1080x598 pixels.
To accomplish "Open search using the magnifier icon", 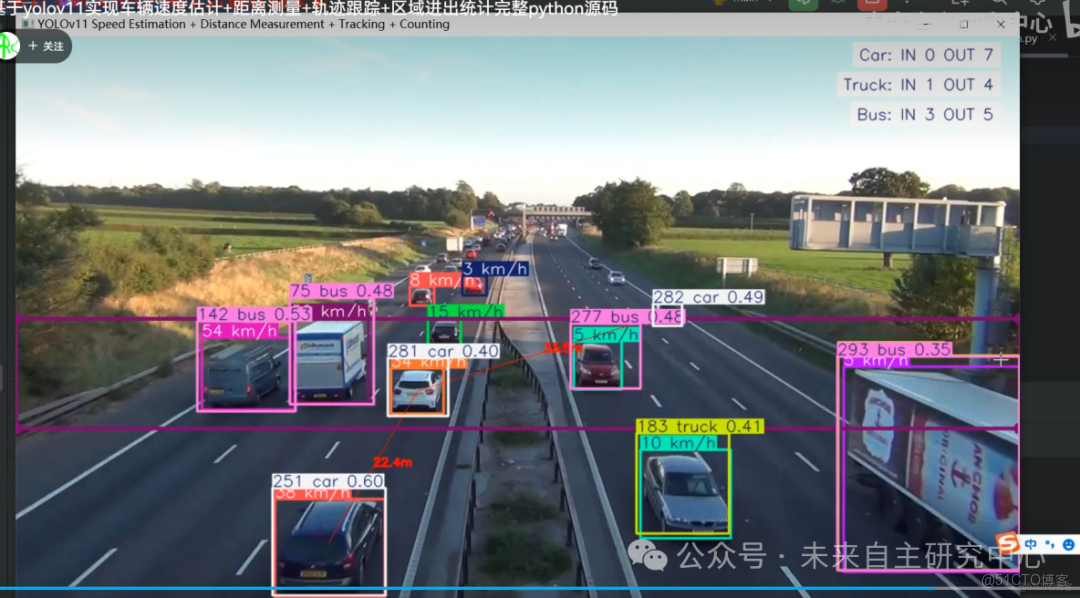I will 1000,4.
